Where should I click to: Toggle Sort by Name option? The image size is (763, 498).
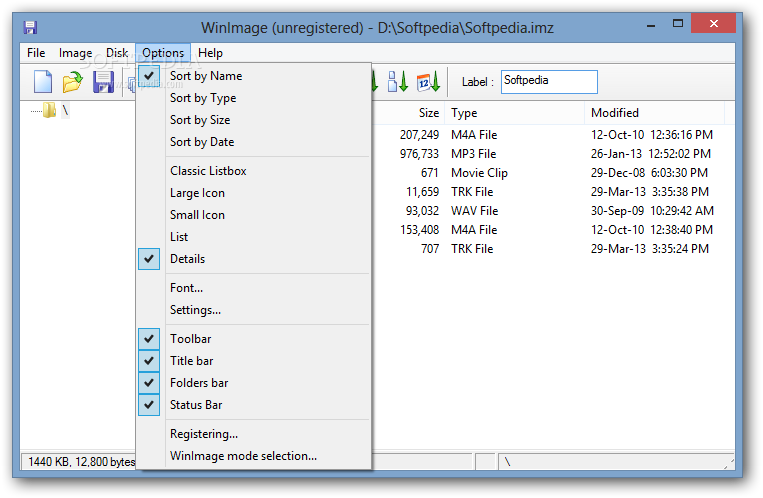coord(253,76)
